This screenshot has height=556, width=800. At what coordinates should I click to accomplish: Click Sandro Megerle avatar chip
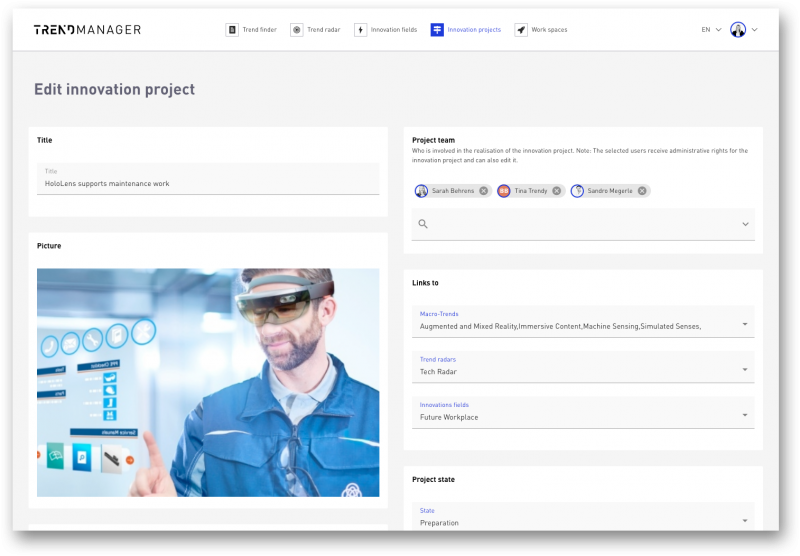(x=577, y=191)
